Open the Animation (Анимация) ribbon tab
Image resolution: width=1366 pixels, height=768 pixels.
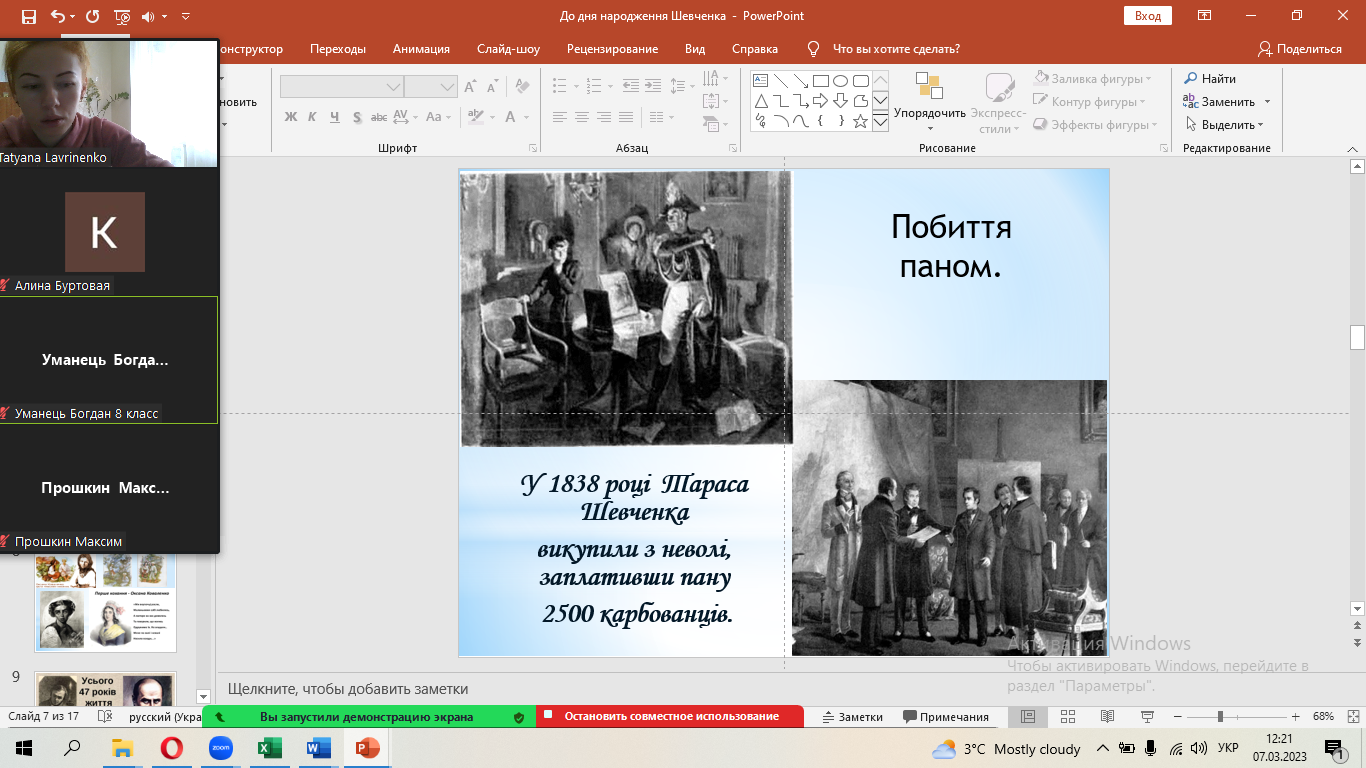coord(421,49)
